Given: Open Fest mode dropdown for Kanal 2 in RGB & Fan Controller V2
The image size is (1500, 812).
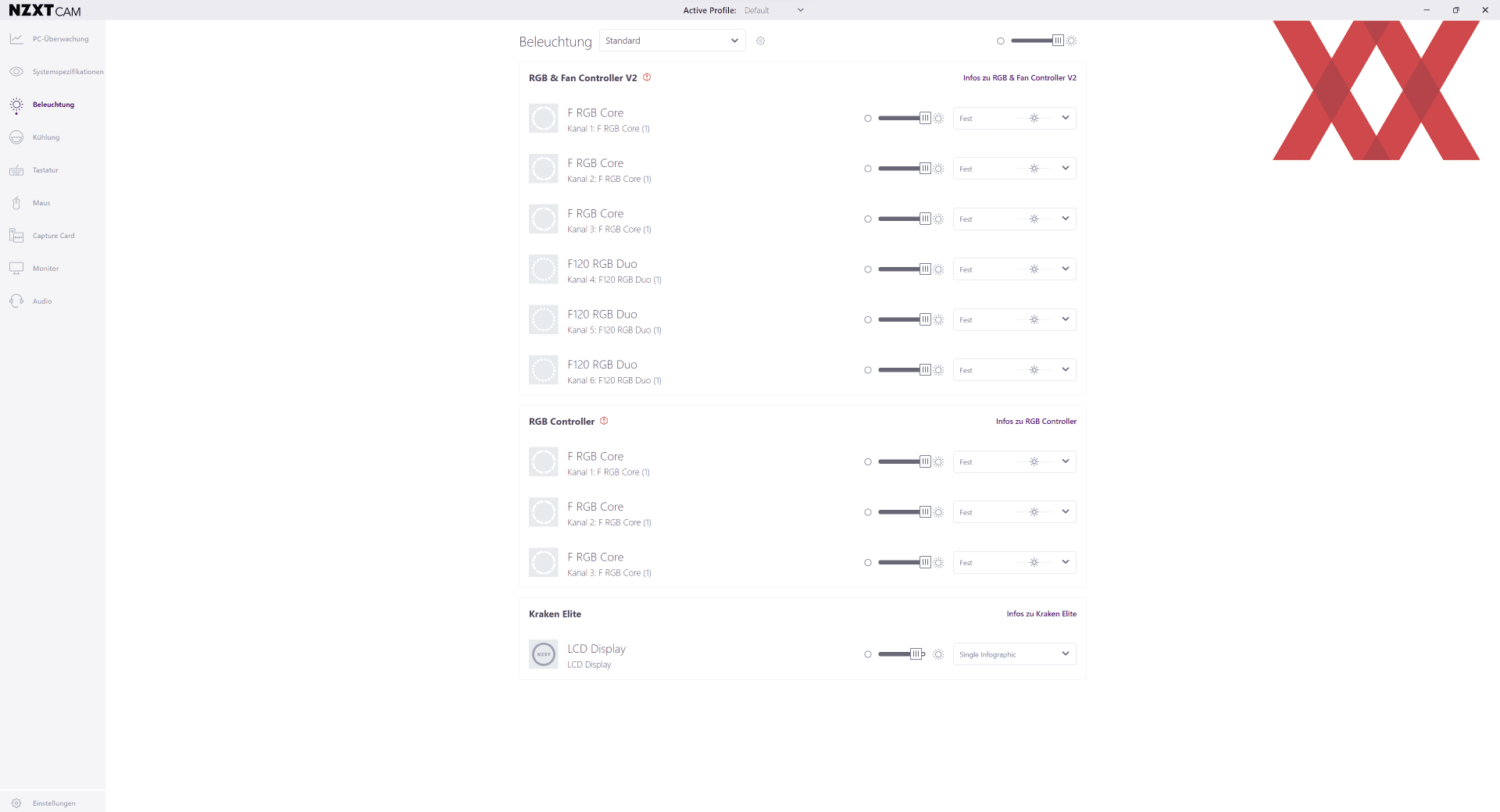Looking at the screenshot, I should click(x=1014, y=169).
